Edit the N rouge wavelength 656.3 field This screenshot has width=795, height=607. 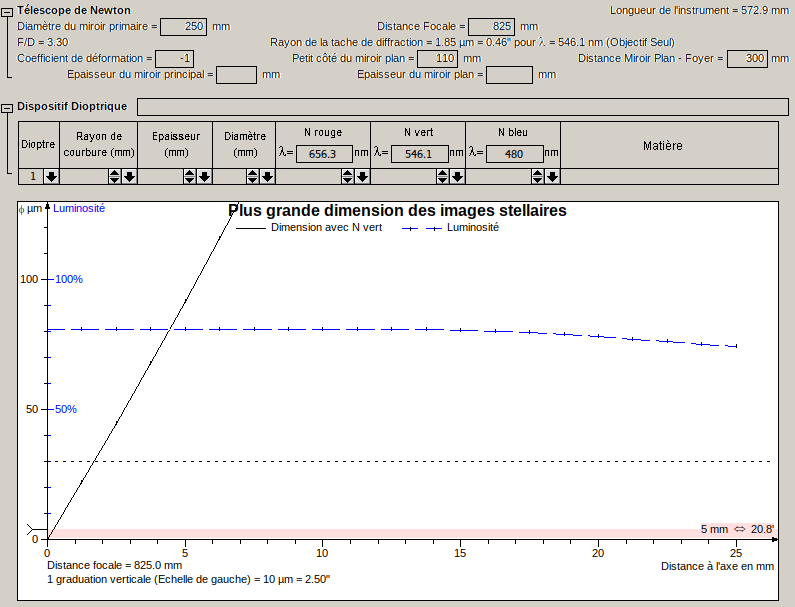pyautogui.click(x=324, y=154)
